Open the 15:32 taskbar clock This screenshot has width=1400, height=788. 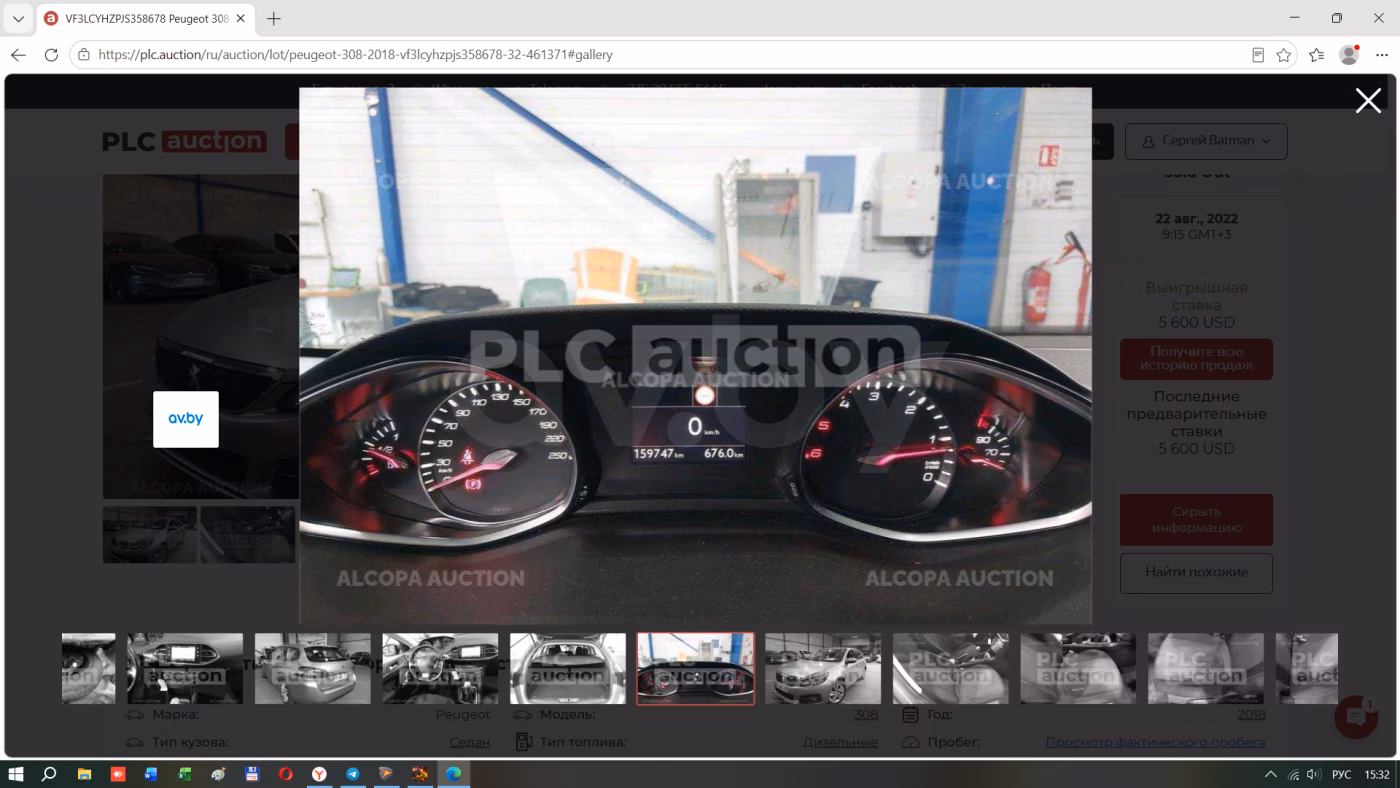pos(1377,774)
